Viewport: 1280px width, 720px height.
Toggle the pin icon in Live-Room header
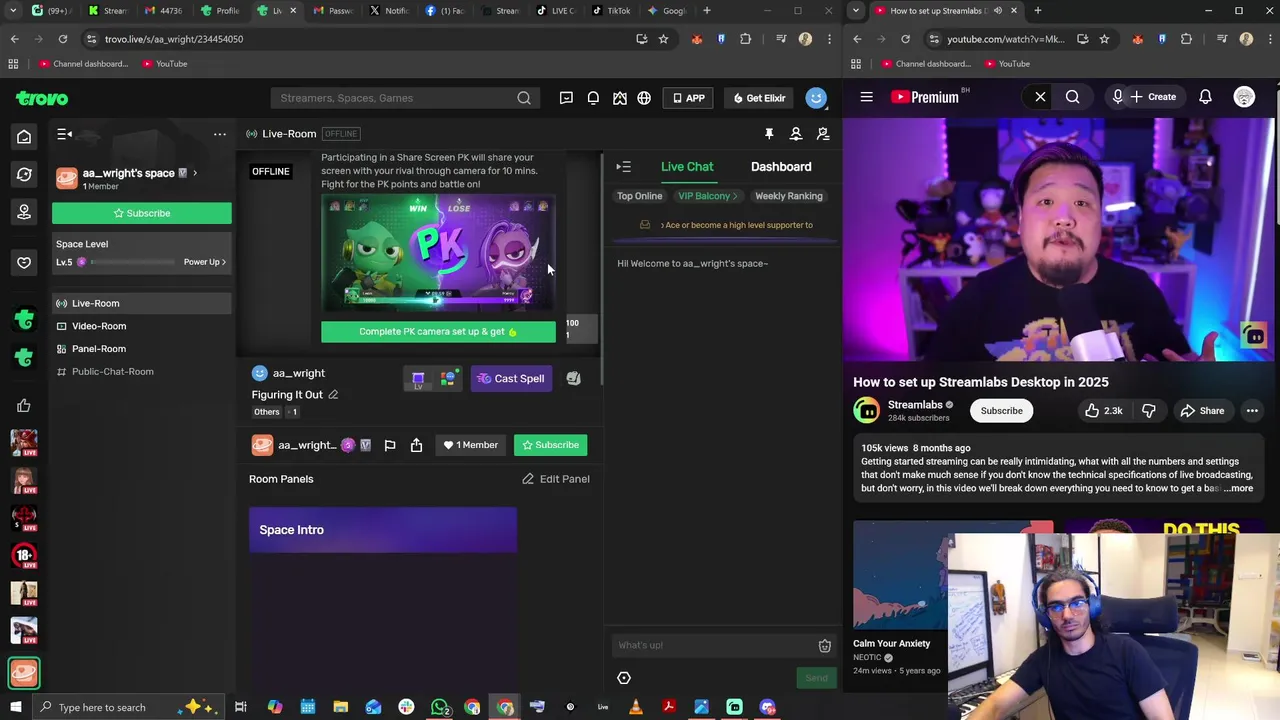(x=769, y=134)
